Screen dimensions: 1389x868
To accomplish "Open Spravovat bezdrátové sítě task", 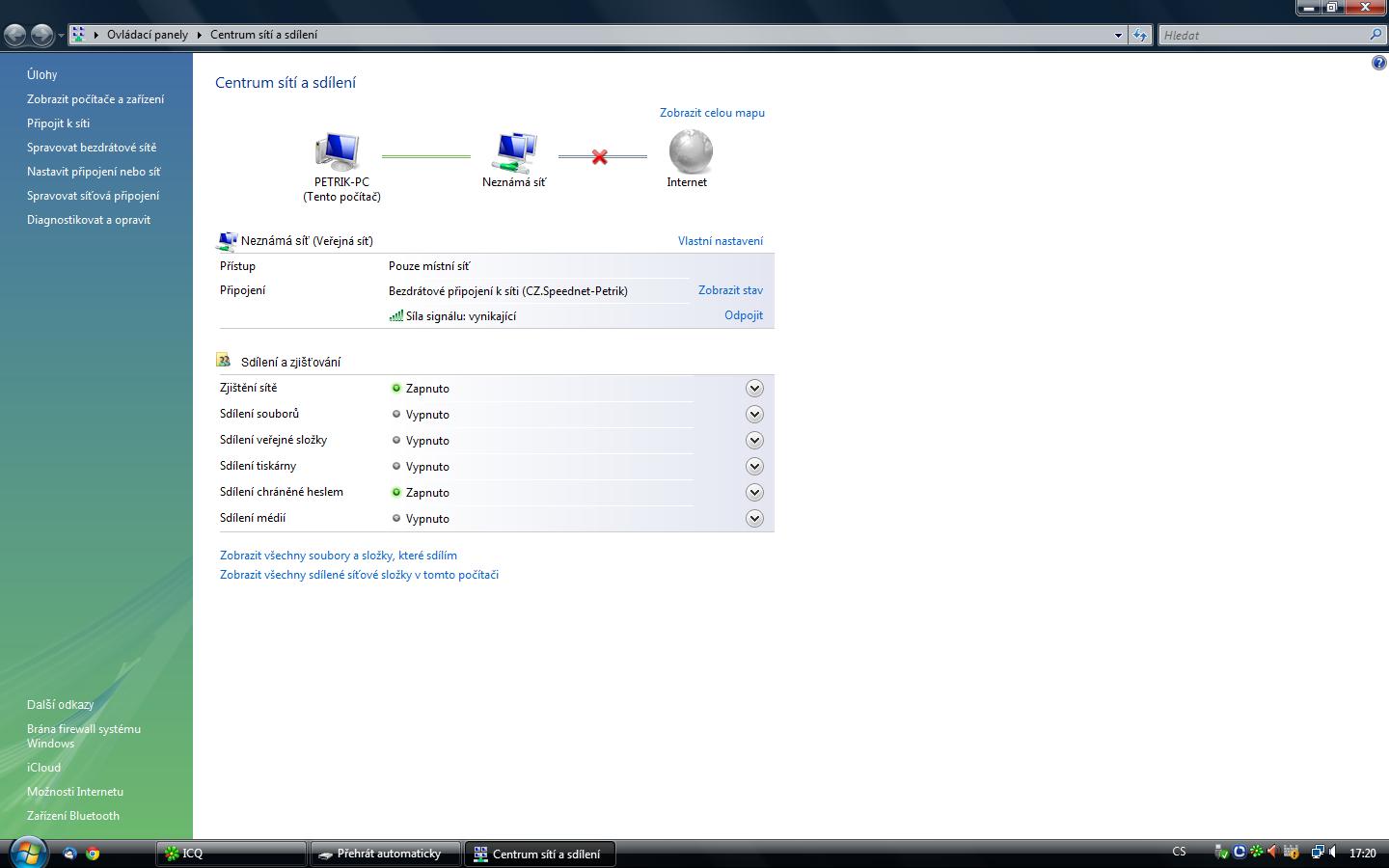I will click(x=92, y=148).
